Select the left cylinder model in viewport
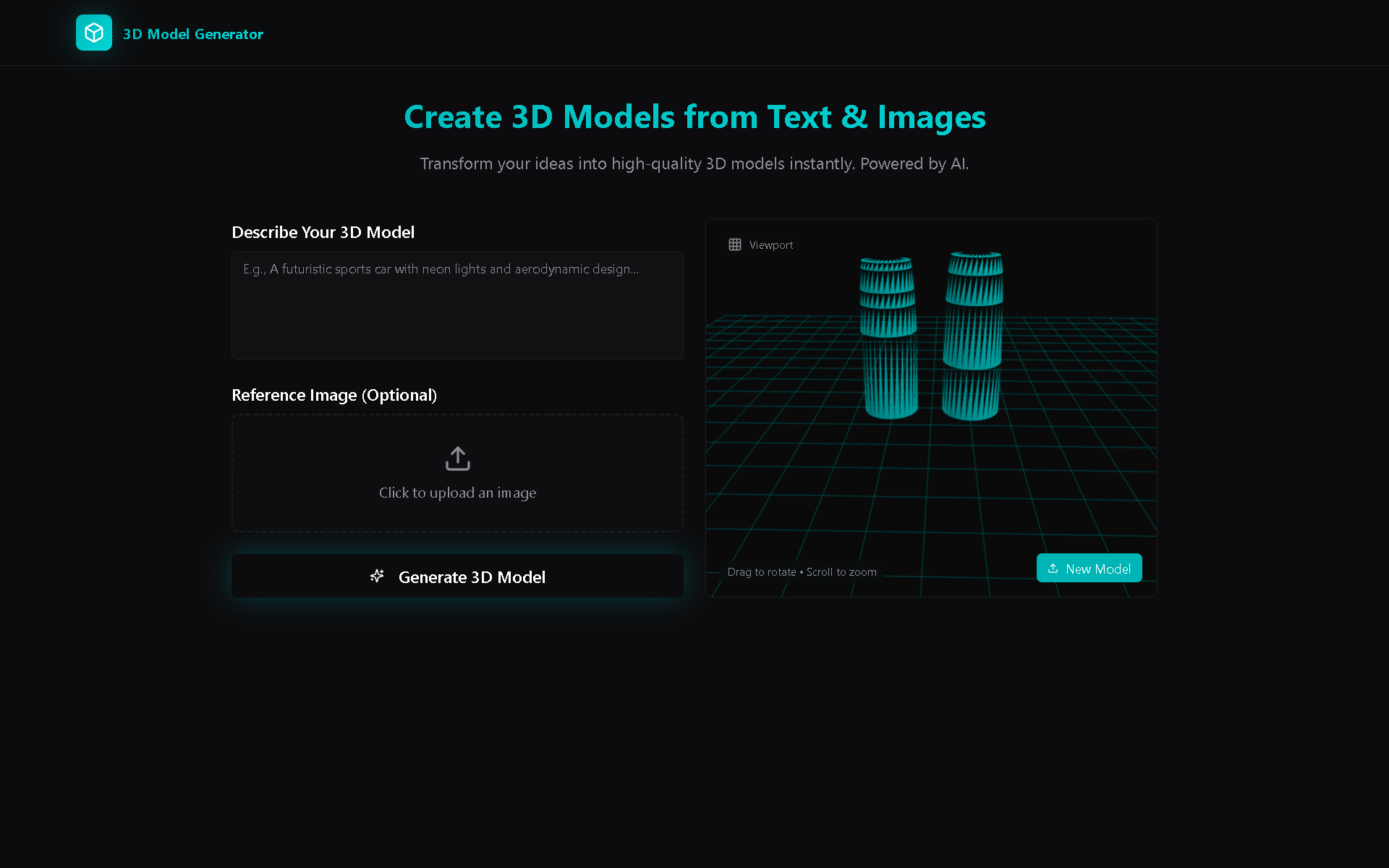This screenshot has height=868, width=1389. [x=889, y=340]
